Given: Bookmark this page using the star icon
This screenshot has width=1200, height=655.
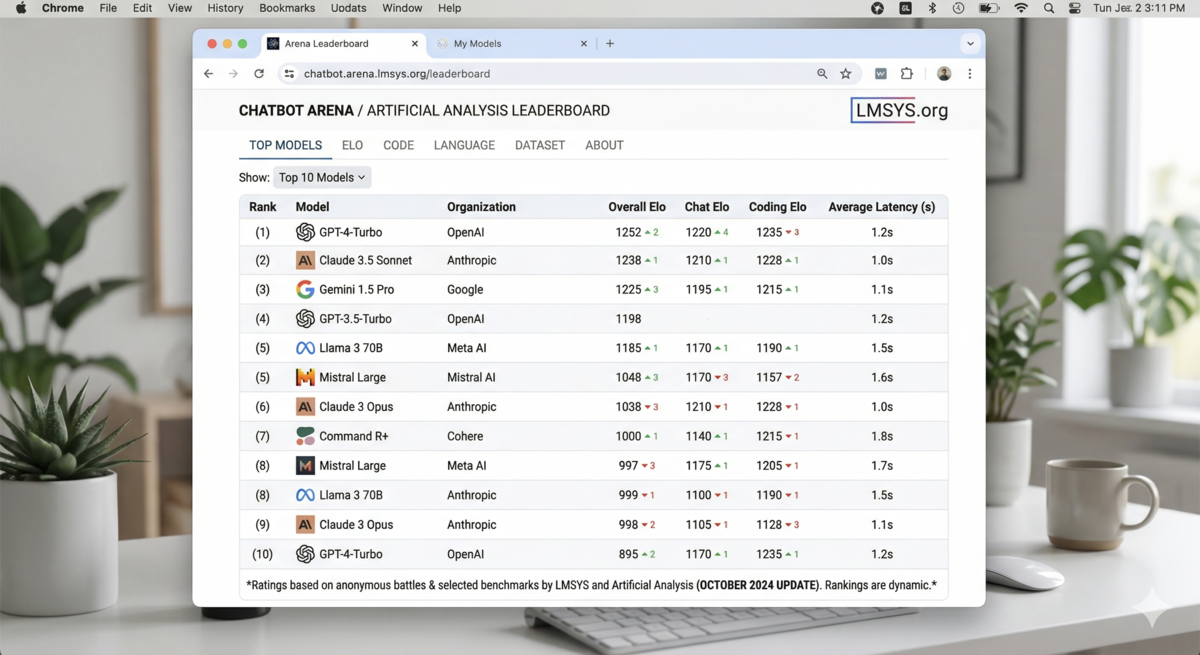Looking at the screenshot, I should (846, 74).
